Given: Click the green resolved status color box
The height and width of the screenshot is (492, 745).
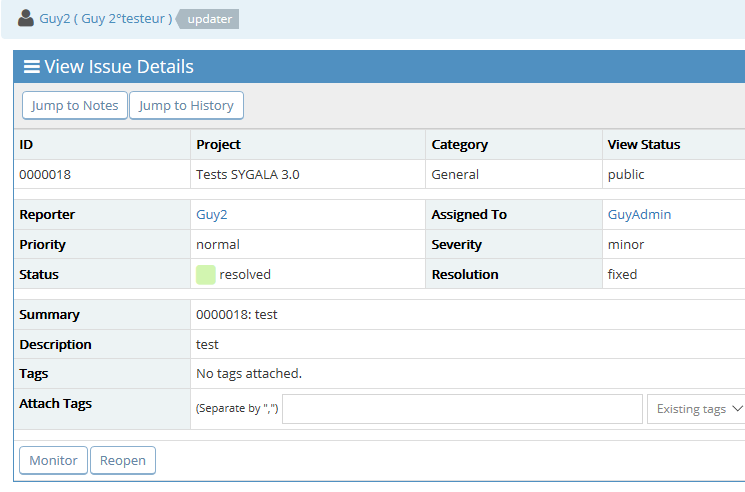Looking at the screenshot, I should 206,274.
